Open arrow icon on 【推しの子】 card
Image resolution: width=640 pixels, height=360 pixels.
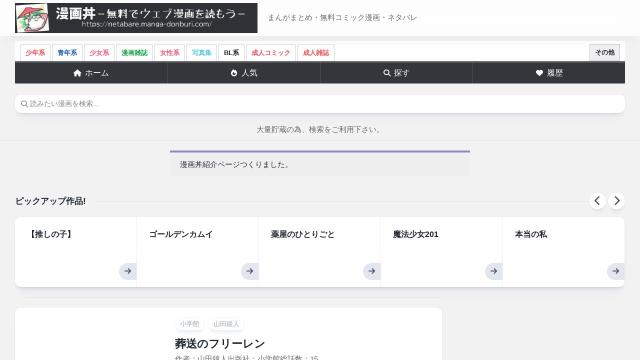point(128,271)
